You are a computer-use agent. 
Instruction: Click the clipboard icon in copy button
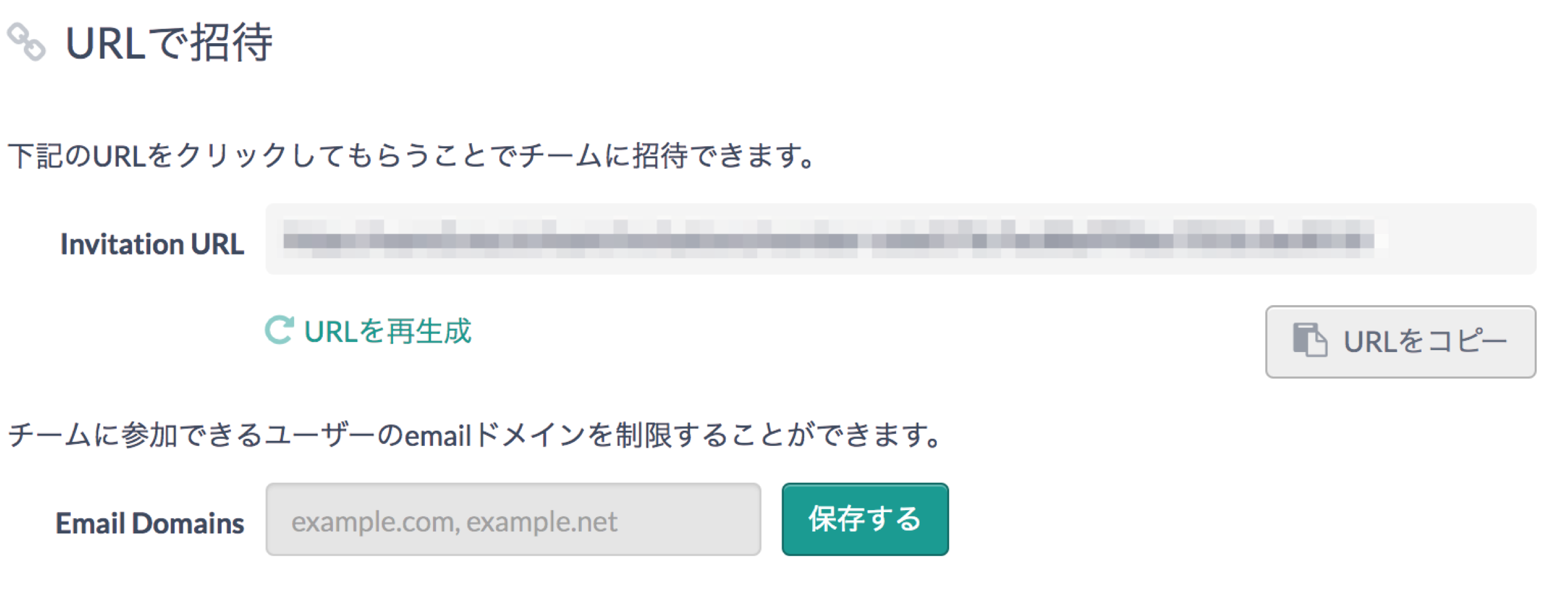click(1310, 341)
